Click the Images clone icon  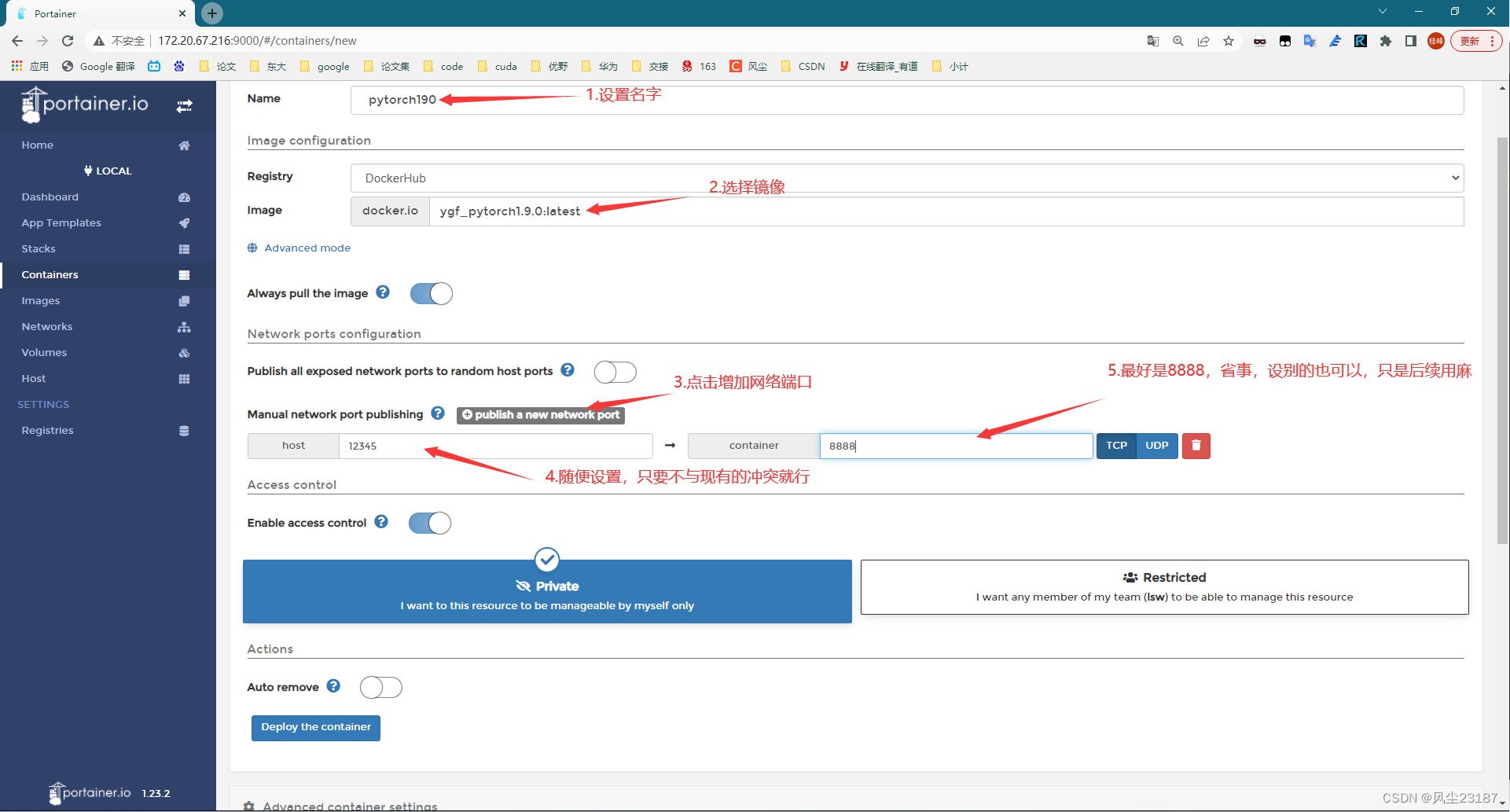click(184, 301)
